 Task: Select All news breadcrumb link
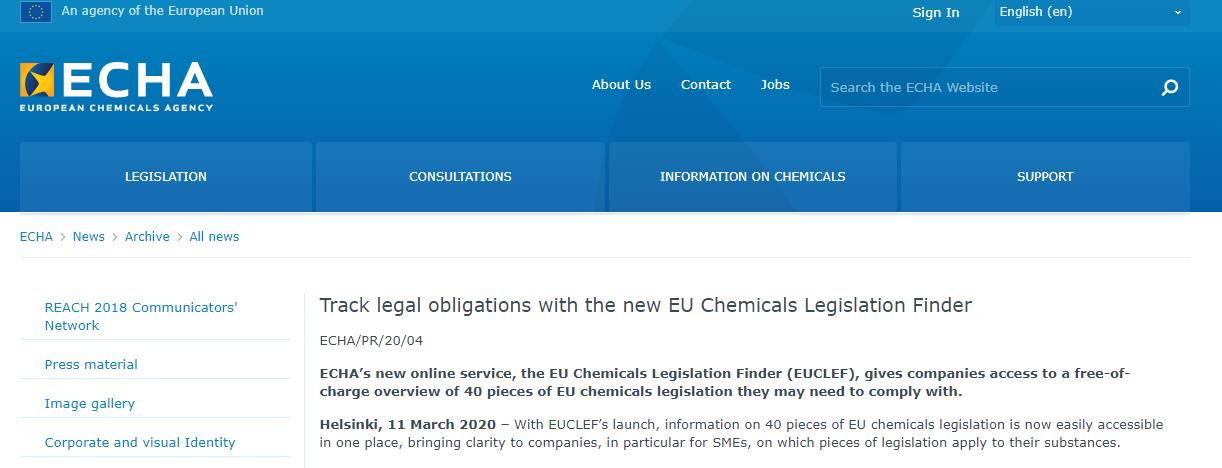[x=214, y=237]
